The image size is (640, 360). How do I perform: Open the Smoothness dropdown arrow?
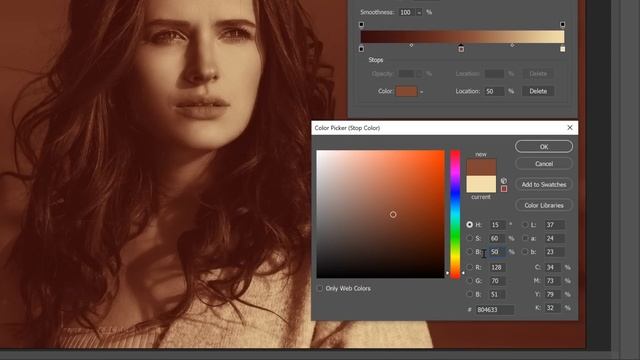(x=419, y=12)
